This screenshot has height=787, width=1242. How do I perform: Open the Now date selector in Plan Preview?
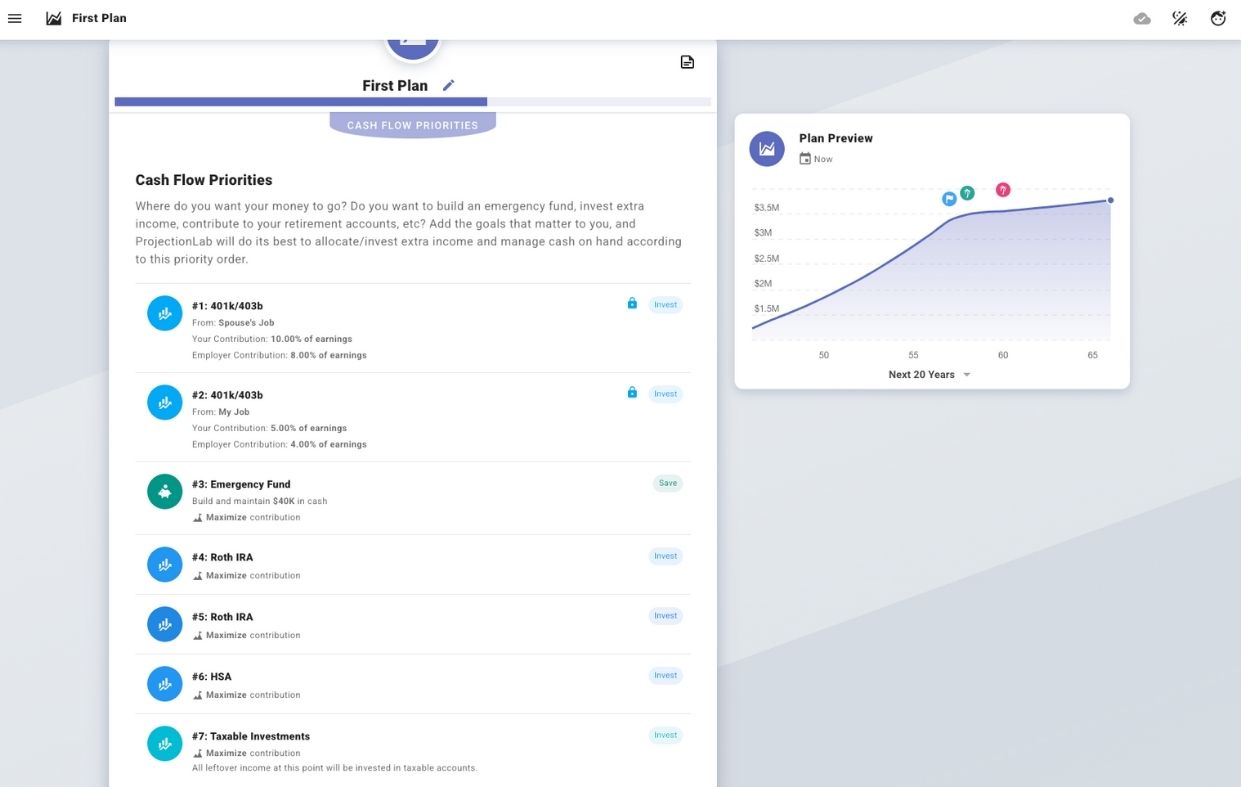[816, 159]
